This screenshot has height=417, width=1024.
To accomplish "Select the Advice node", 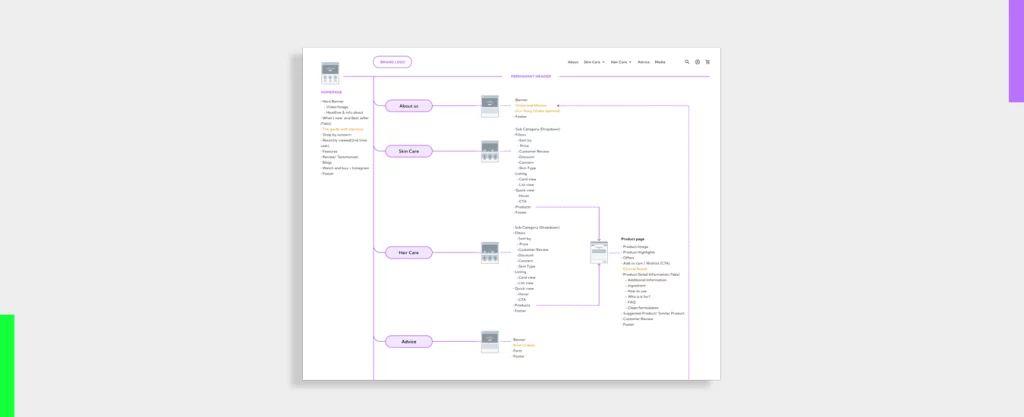I will point(409,341).
